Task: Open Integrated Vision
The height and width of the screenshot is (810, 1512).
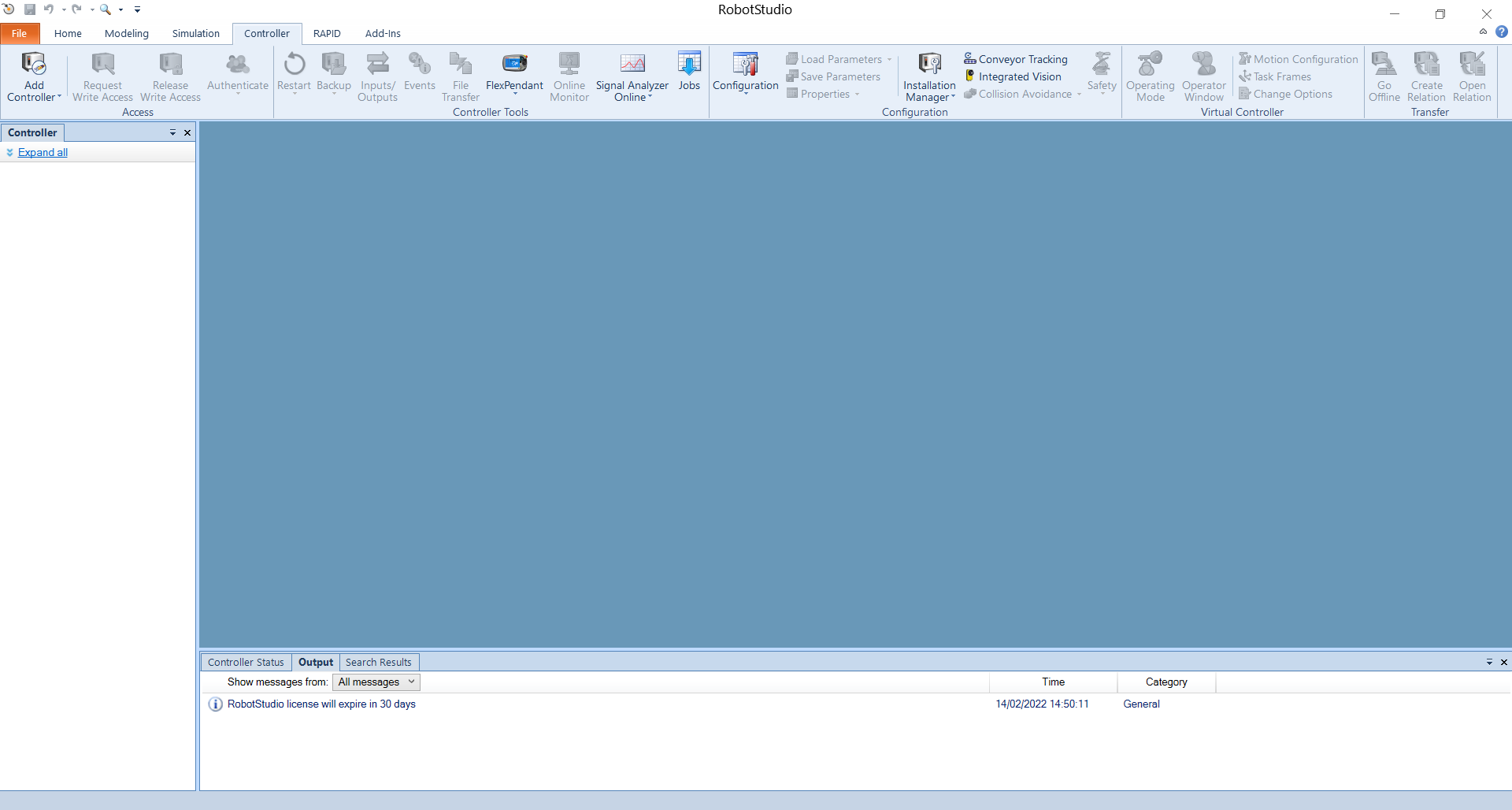Action: [1013, 76]
